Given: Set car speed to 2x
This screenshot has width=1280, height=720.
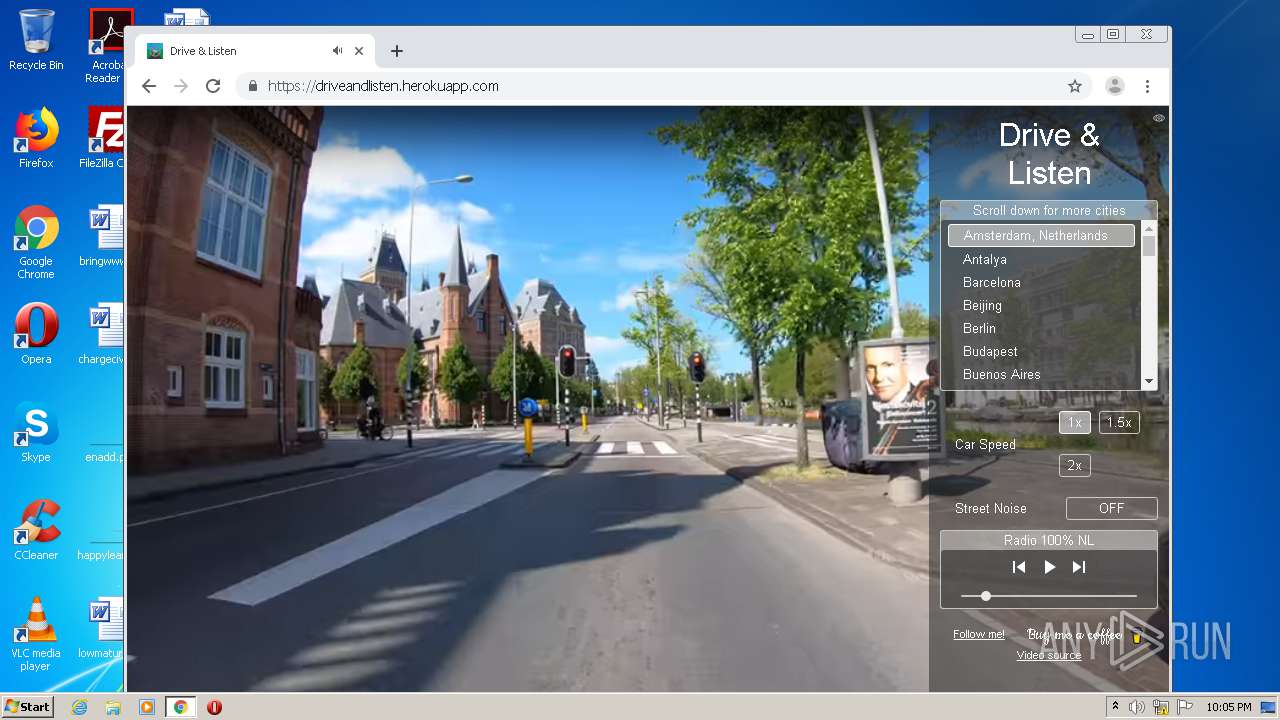Looking at the screenshot, I should [1075, 465].
